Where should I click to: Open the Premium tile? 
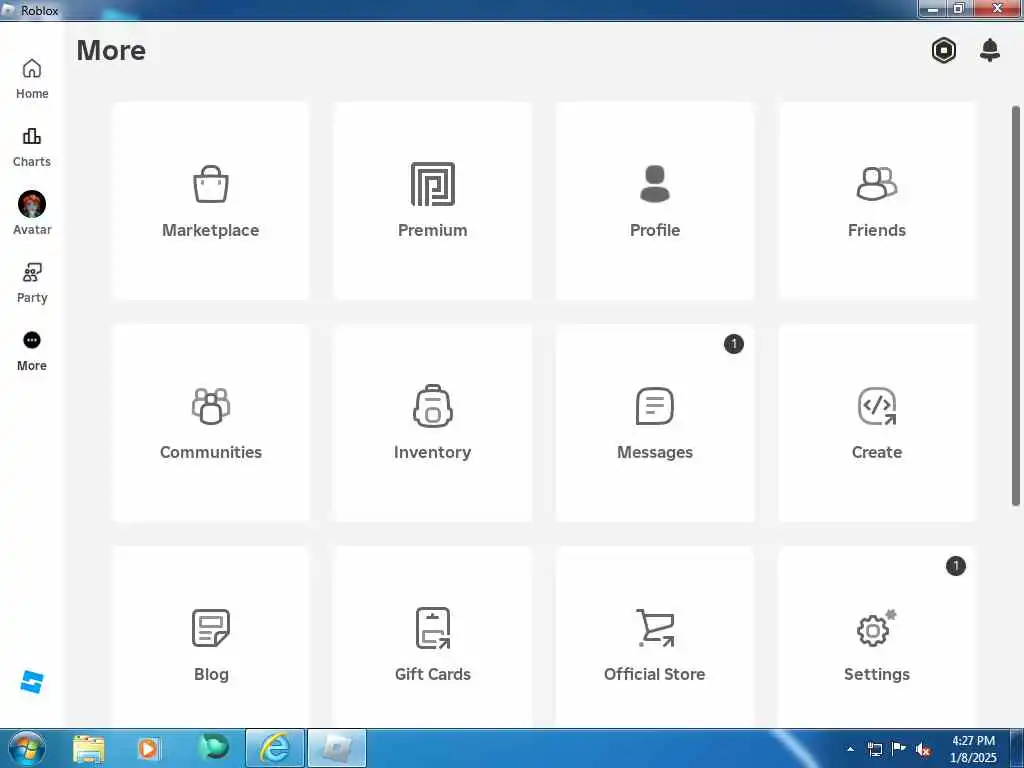click(x=432, y=200)
